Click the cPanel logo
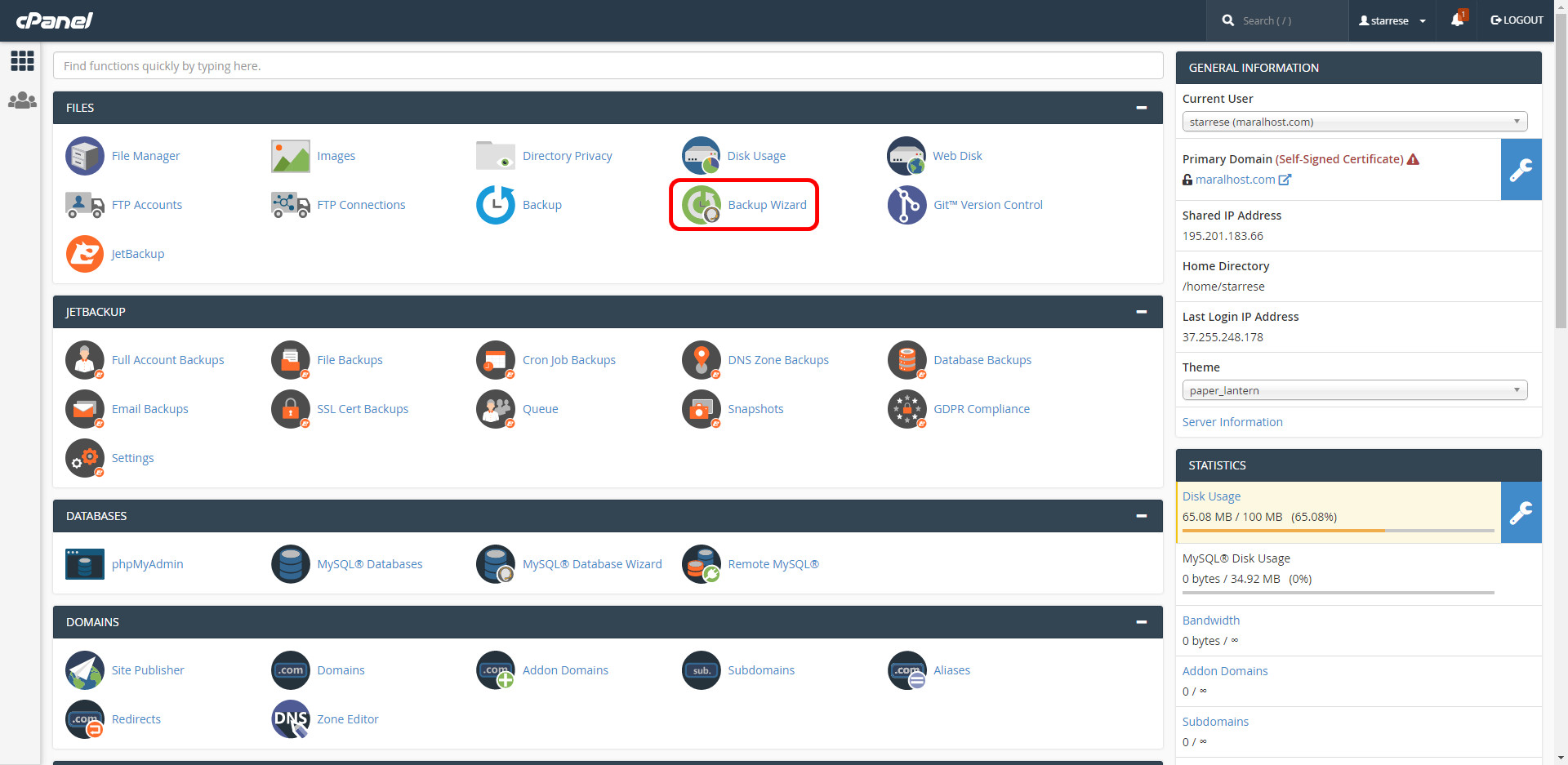The width and height of the screenshot is (1568, 765). click(55, 20)
